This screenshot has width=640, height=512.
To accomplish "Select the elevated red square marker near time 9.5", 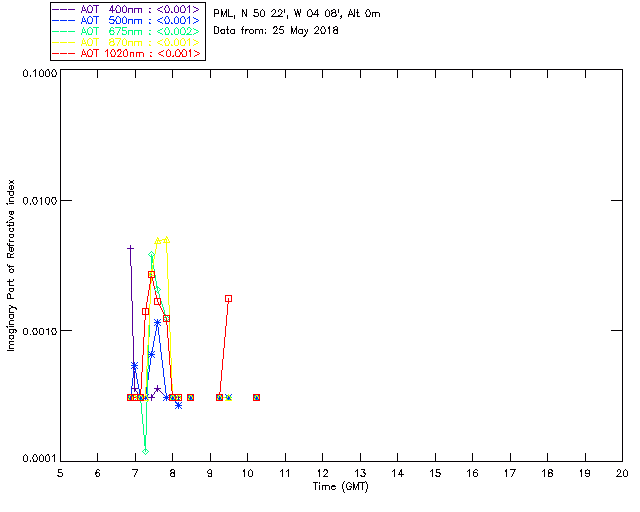I will tap(229, 299).
